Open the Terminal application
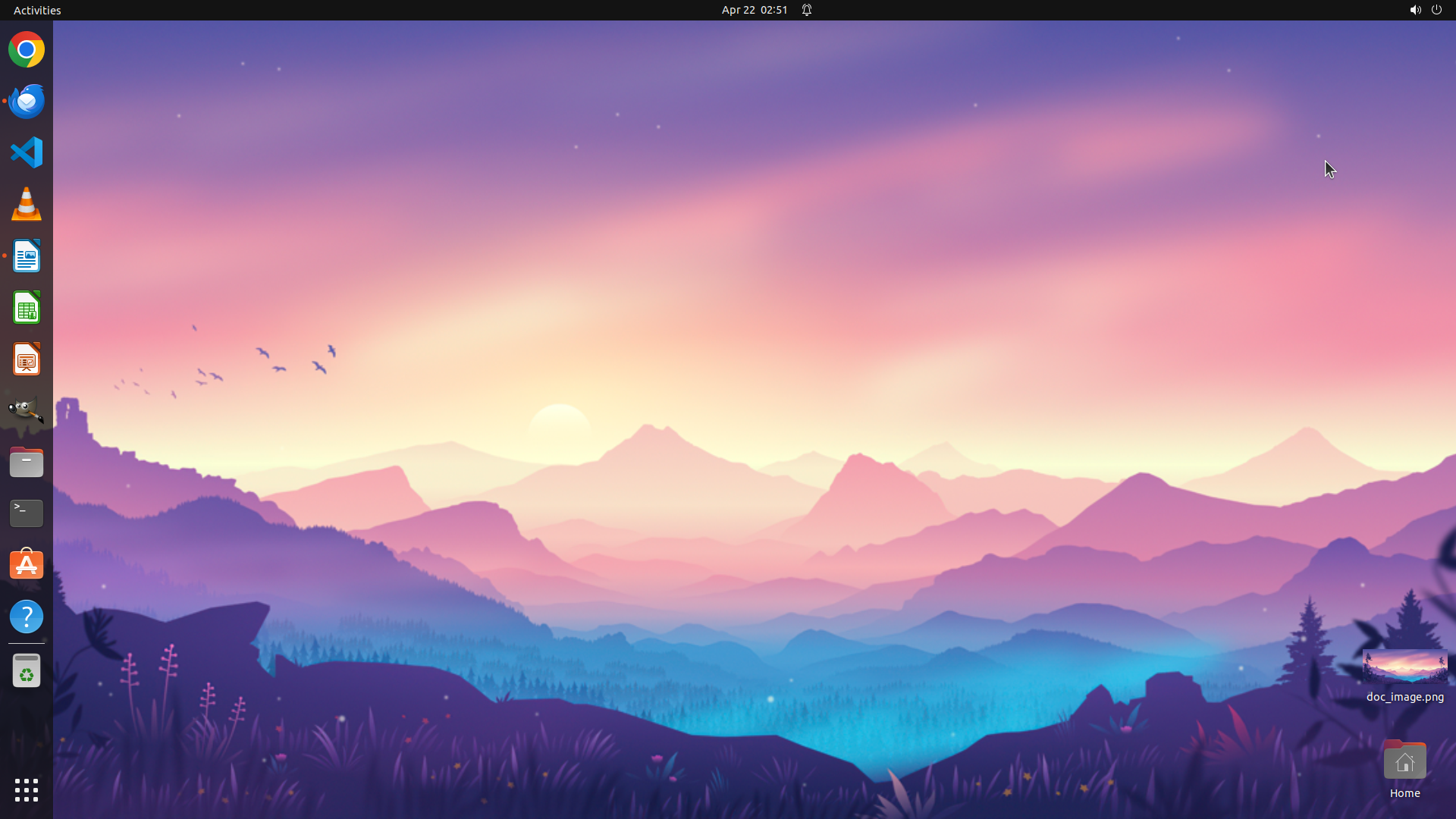 coord(27,513)
